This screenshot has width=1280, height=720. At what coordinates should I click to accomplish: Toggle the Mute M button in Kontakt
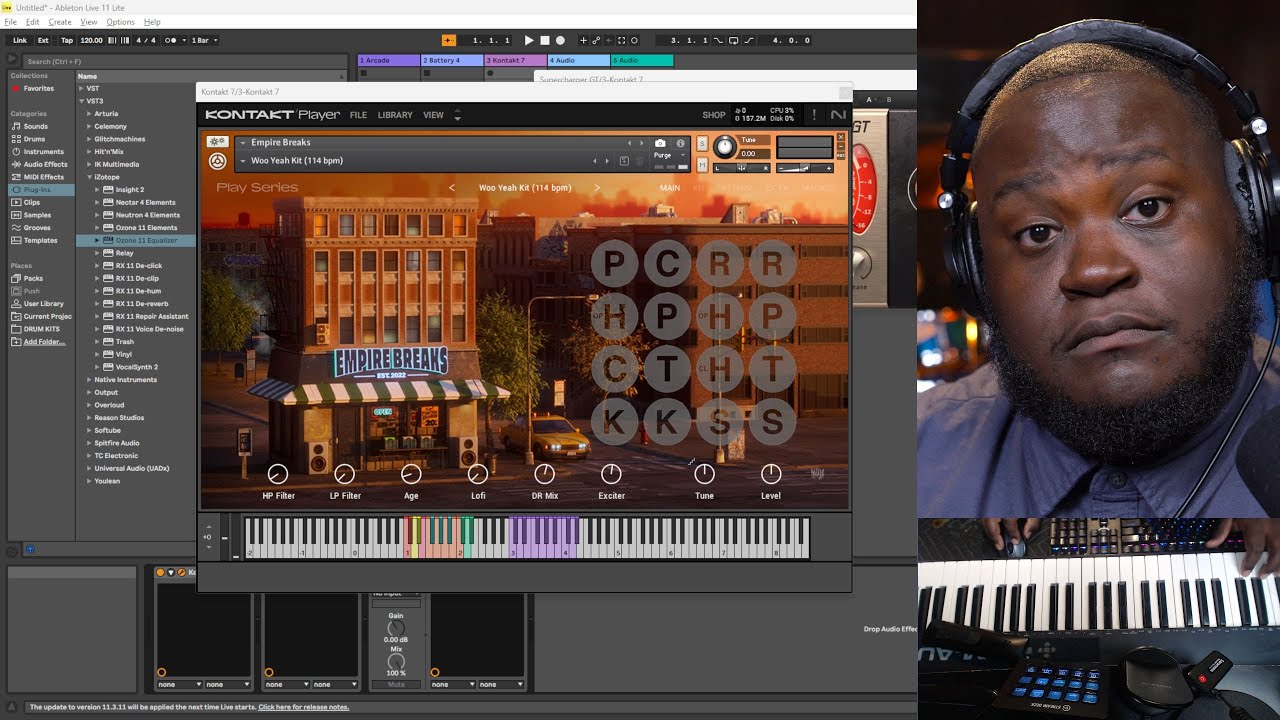(702, 165)
